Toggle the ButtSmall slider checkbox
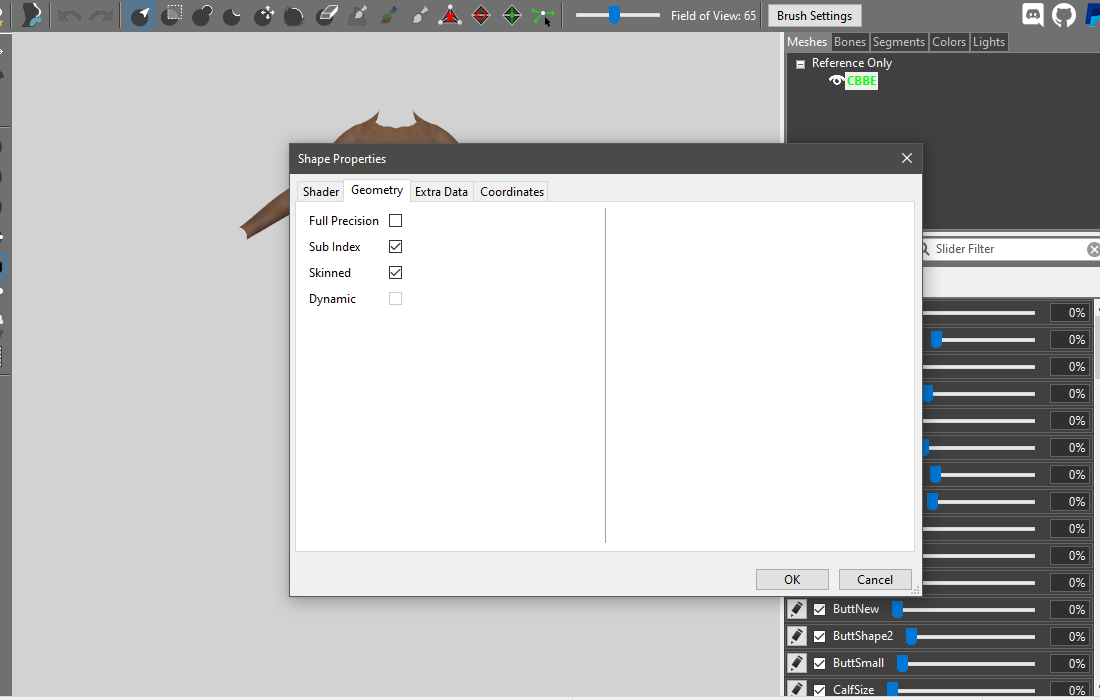Image resolution: width=1100 pixels, height=700 pixels. (819, 664)
